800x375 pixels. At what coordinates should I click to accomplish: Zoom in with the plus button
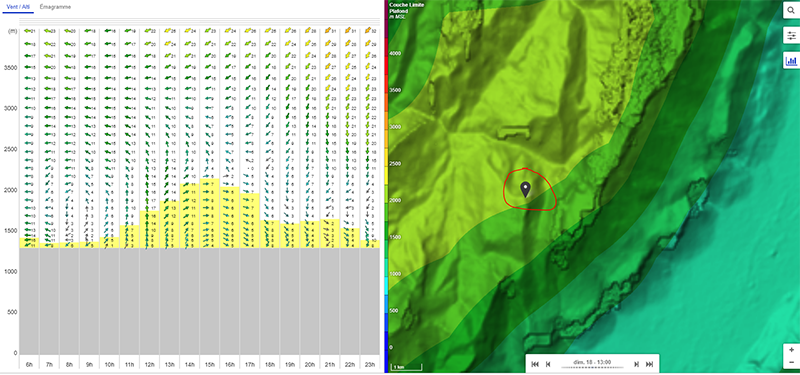coord(791,350)
